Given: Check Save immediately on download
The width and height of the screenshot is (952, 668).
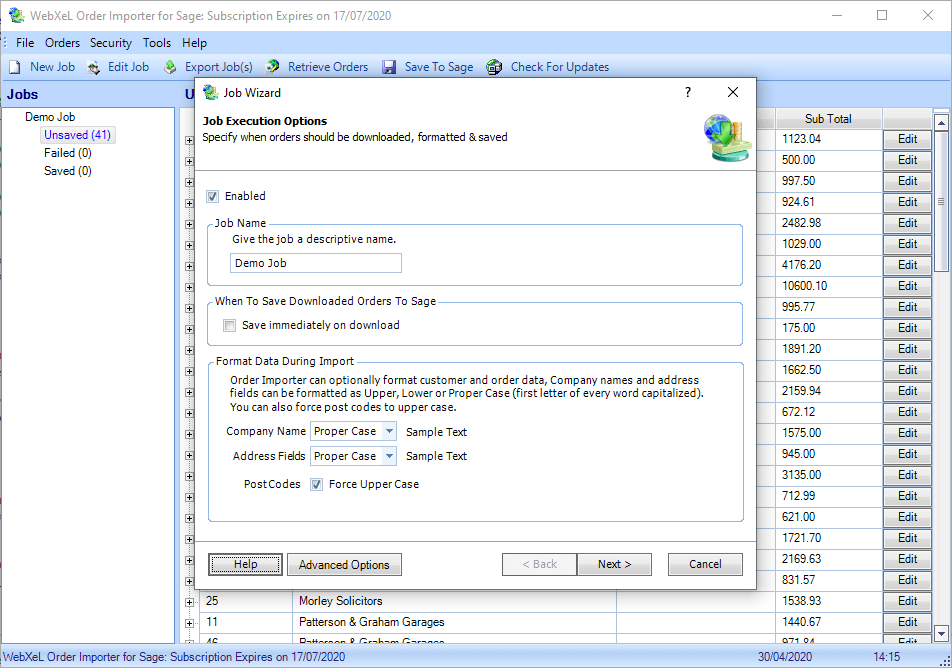Looking at the screenshot, I should click(230, 325).
